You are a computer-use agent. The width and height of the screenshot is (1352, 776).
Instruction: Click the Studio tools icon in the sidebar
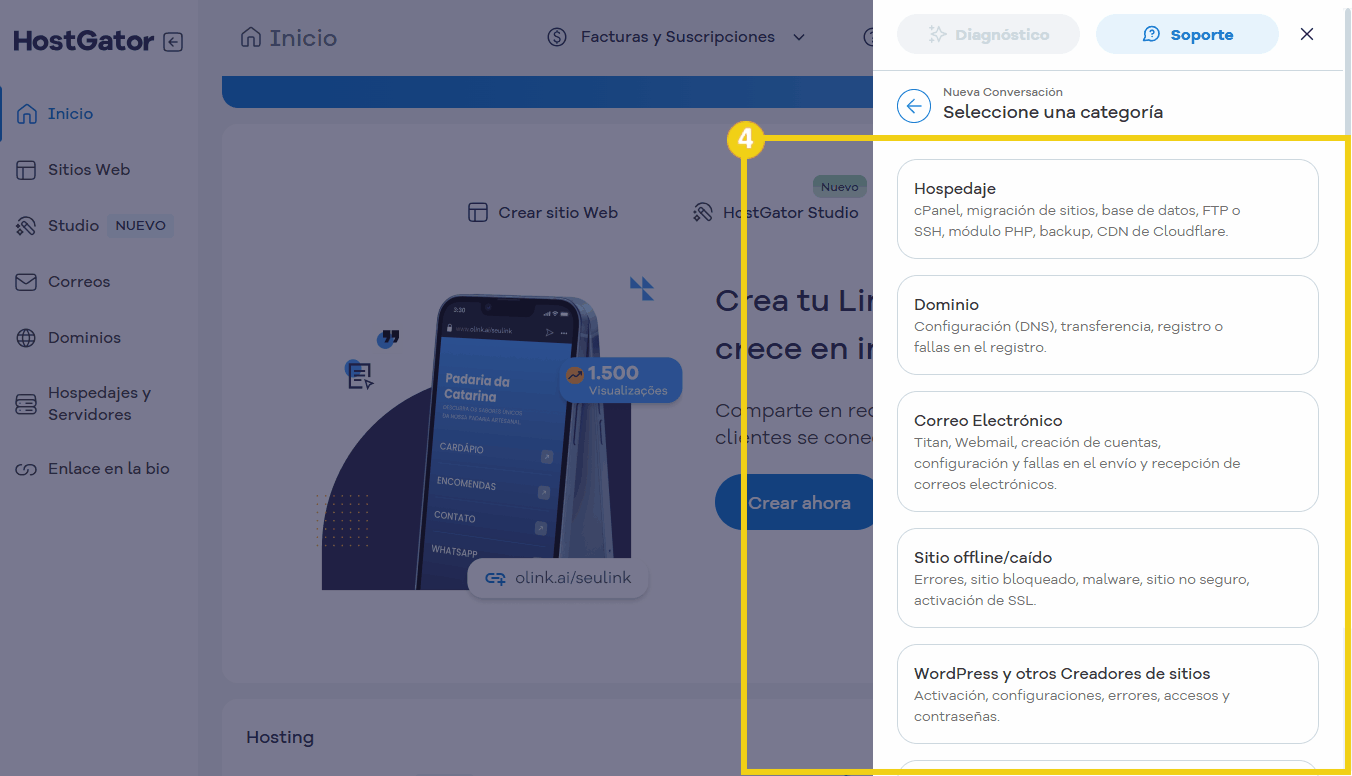coord(27,226)
